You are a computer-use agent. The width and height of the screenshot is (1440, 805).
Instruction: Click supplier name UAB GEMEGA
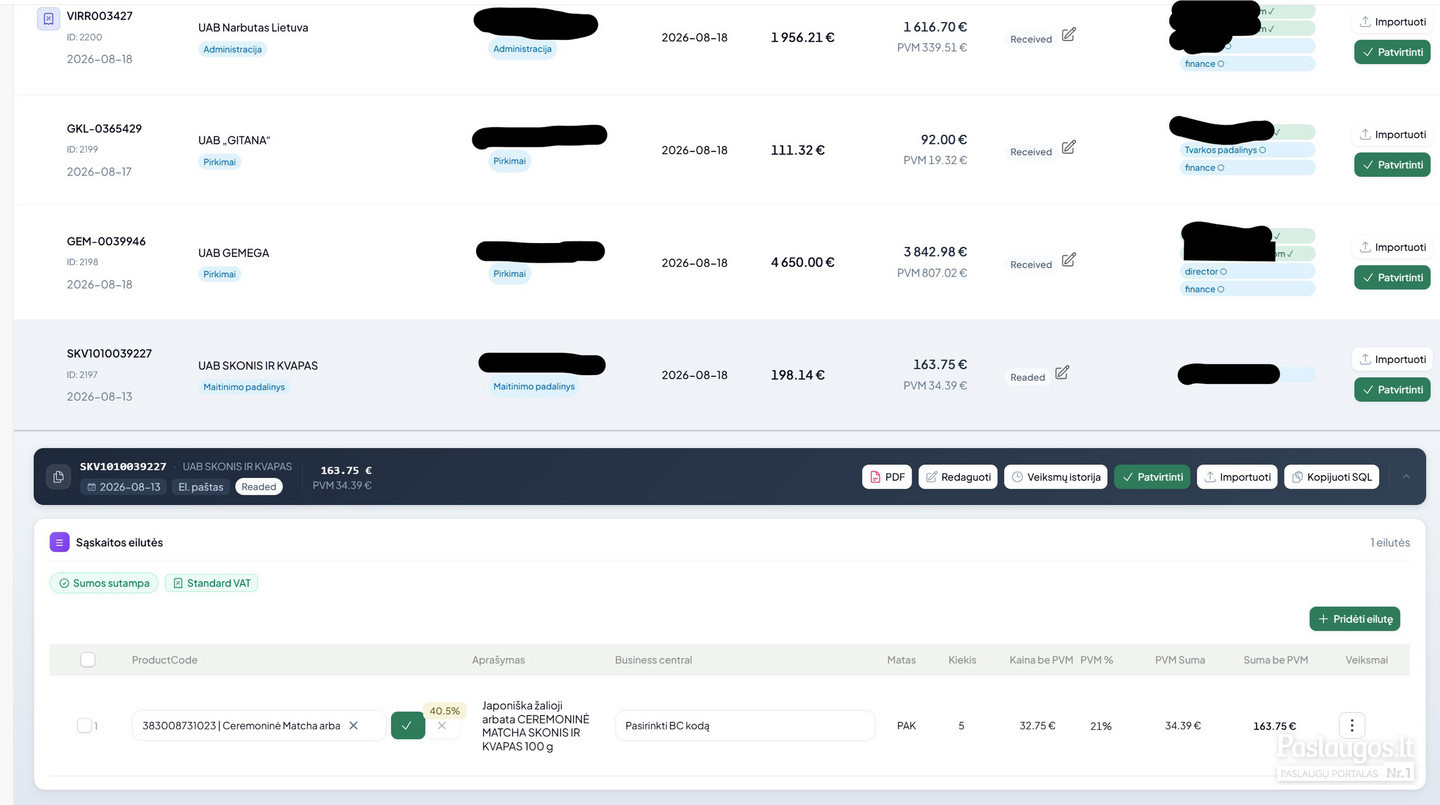pyautogui.click(x=233, y=253)
